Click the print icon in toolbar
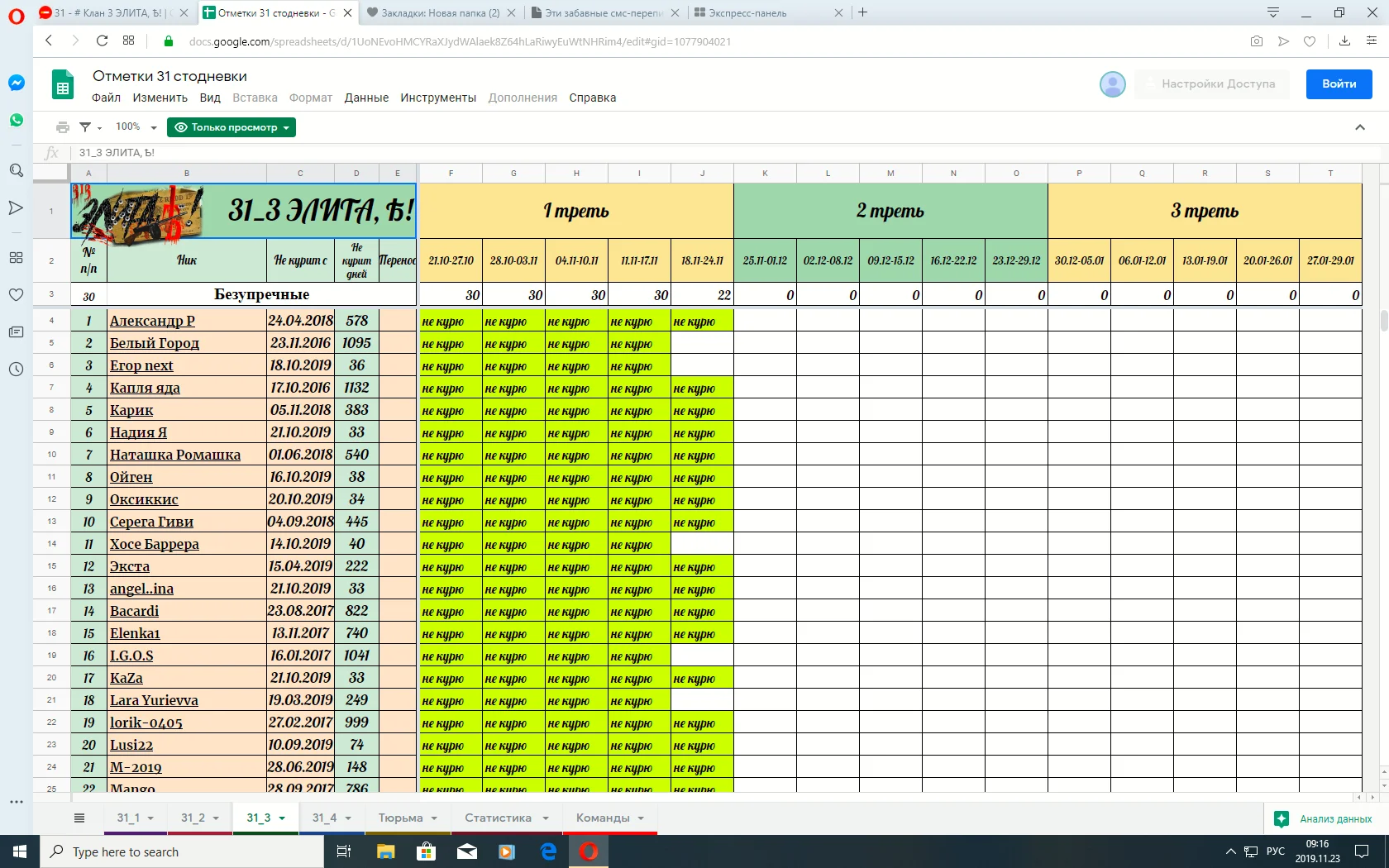This screenshot has width=1389, height=868. 62,127
